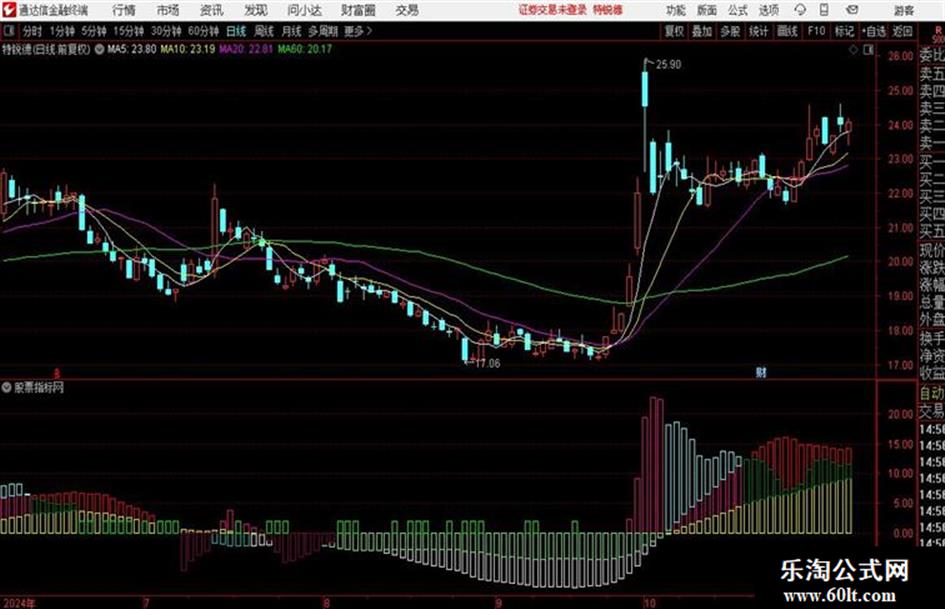Select the 周线 weekly period tab
Screen dimensions: 945x609
pyautogui.click(x=264, y=31)
